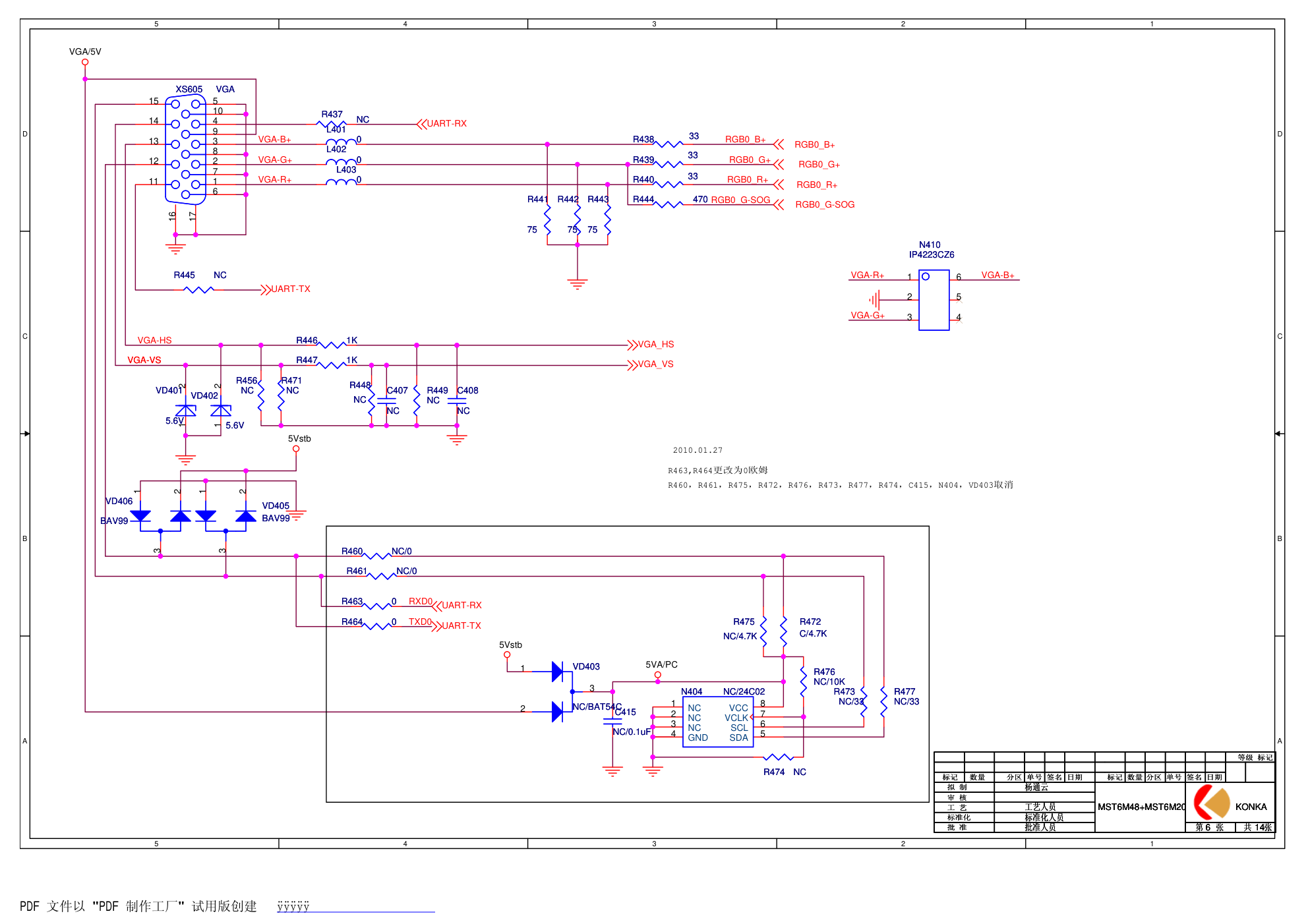Screen dimensions: 1308x924
Task: Select resistor label R449
Action: coord(437,390)
